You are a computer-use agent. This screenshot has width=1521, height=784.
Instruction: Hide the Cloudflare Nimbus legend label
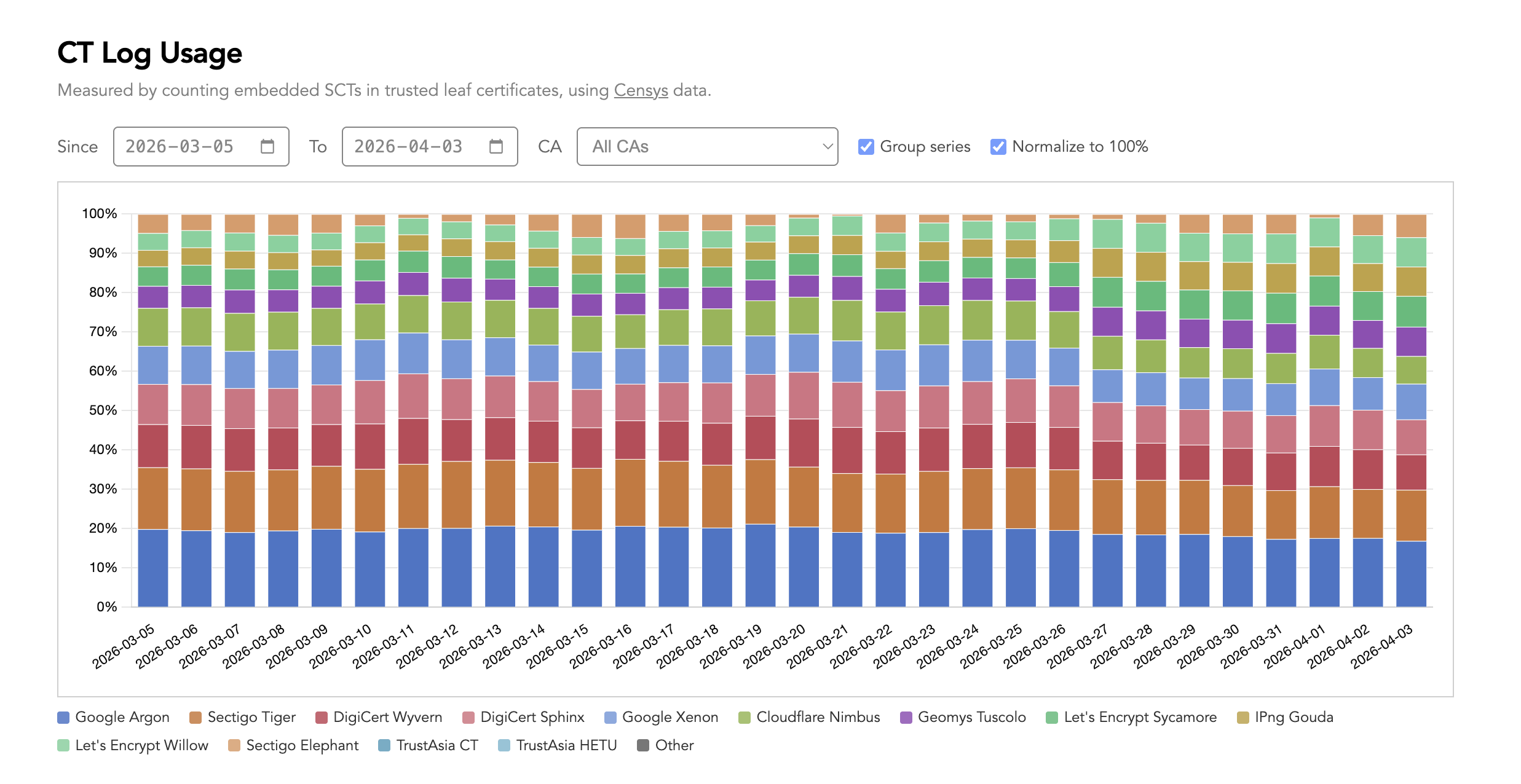pyautogui.click(x=818, y=717)
